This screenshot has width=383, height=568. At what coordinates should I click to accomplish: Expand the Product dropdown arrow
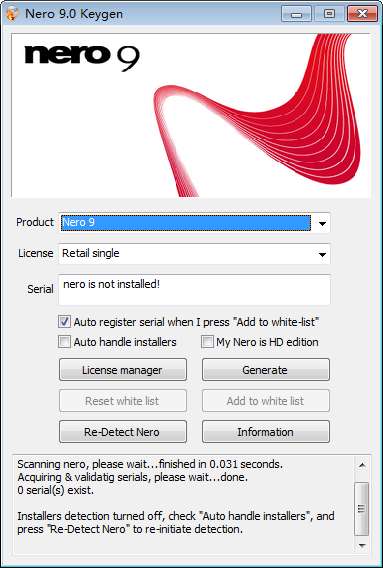322,223
